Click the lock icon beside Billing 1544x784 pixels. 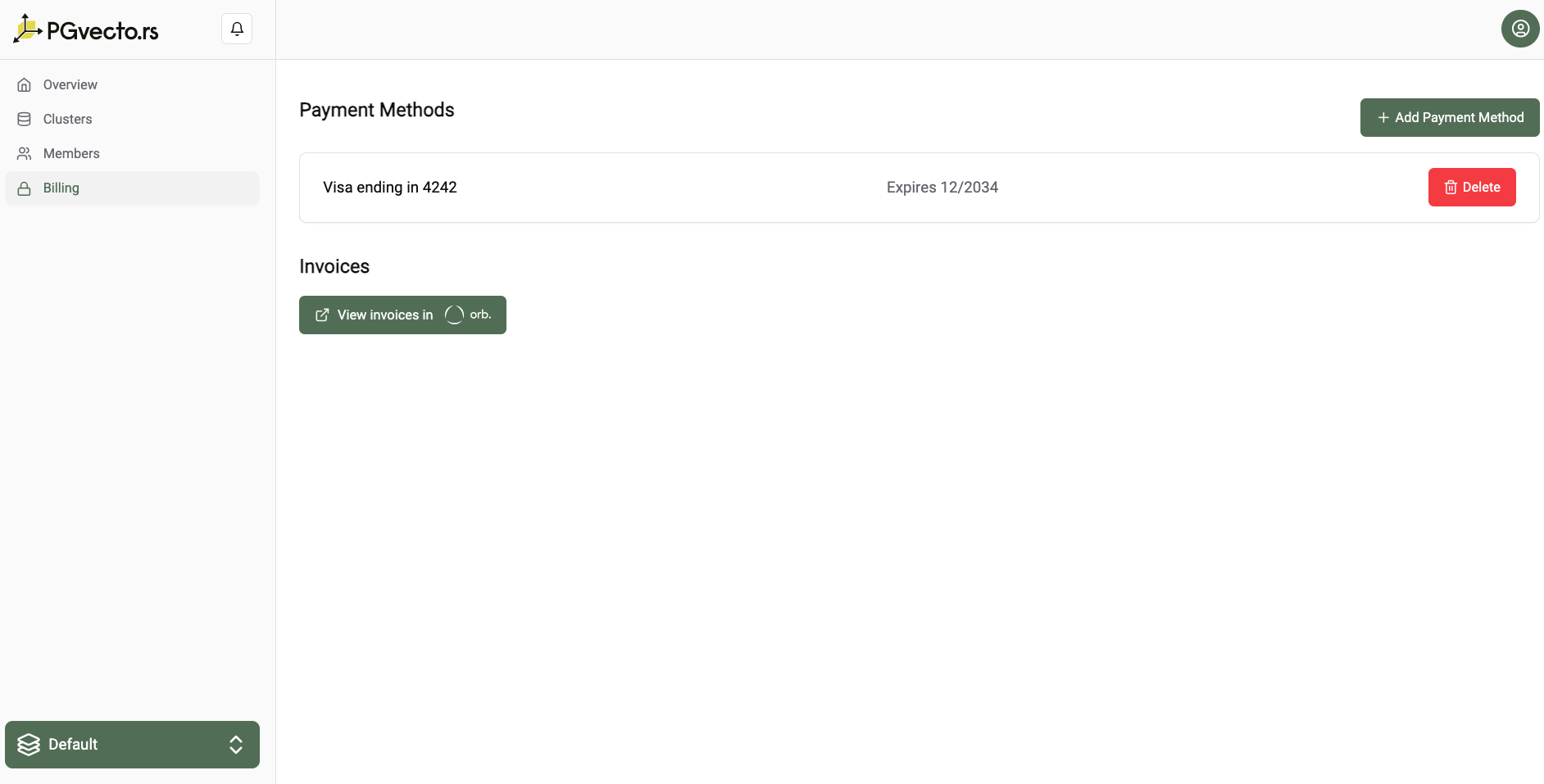[25, 188]
